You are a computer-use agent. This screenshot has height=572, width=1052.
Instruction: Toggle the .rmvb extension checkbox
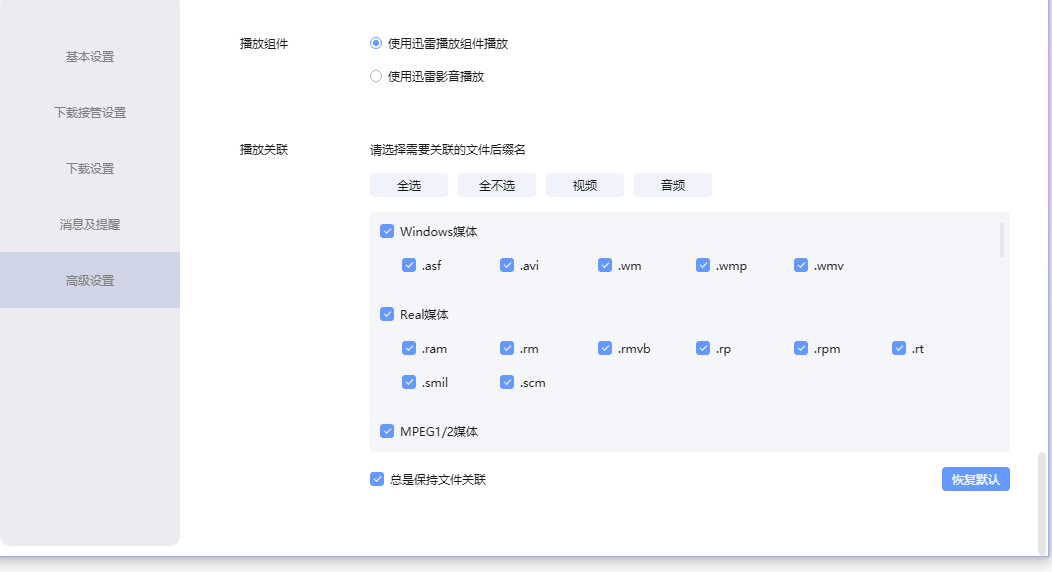pyautogui.click(x=605, y=348)
